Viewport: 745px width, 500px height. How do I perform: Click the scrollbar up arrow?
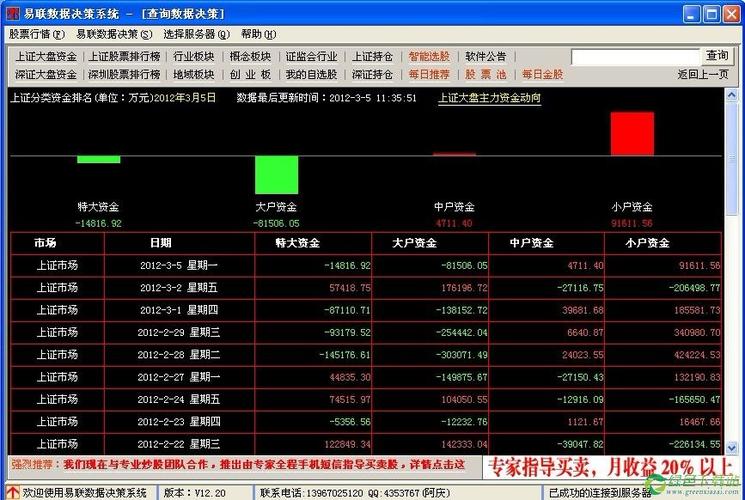point(732,95)
